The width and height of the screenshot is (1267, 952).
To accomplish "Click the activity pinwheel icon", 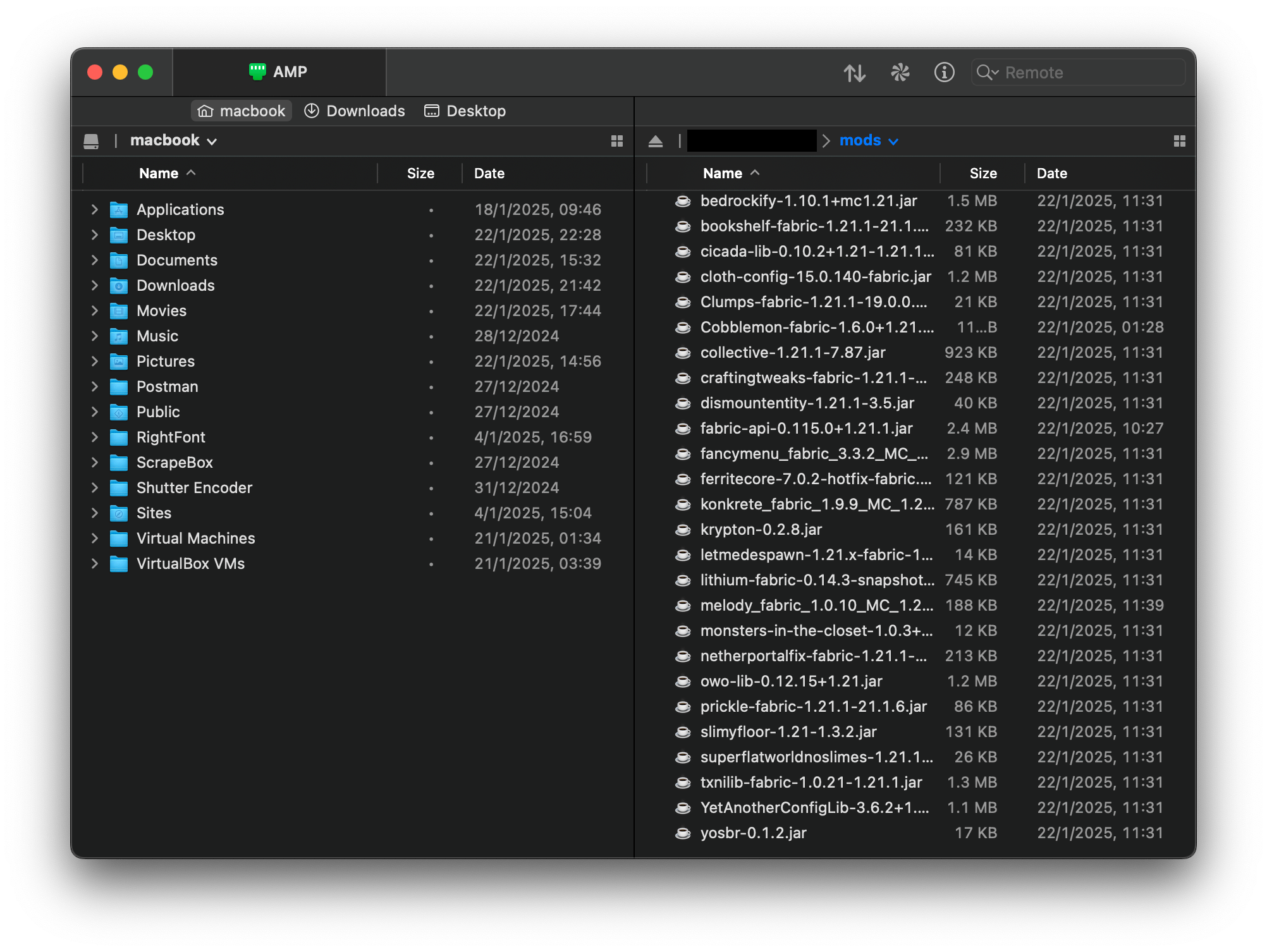I will click(x=900, y=73).
